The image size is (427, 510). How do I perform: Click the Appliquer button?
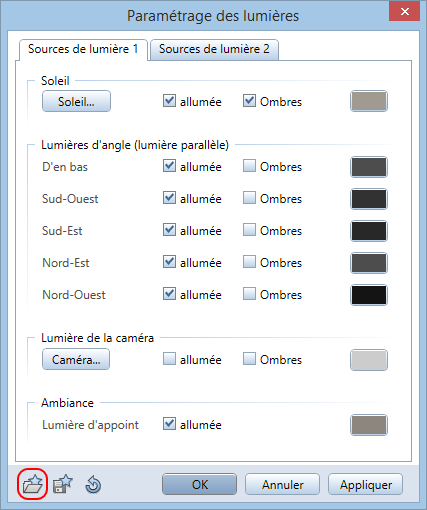coord(366,484)
